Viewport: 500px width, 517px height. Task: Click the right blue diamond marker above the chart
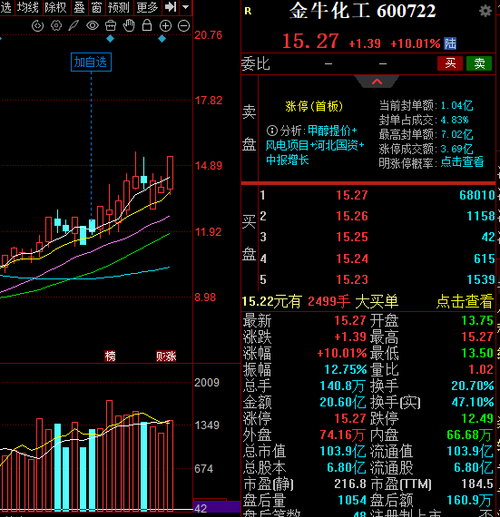click(x=162, y=39)
